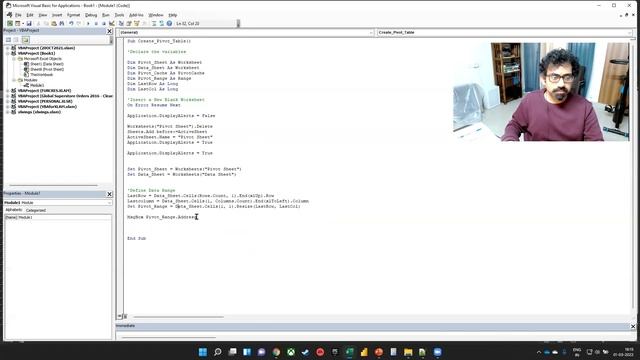Image resolution: width=640 pixels, height=360 pixels.
Task: Switch to the Alphabetic properties tab
Action: point(13,210)
